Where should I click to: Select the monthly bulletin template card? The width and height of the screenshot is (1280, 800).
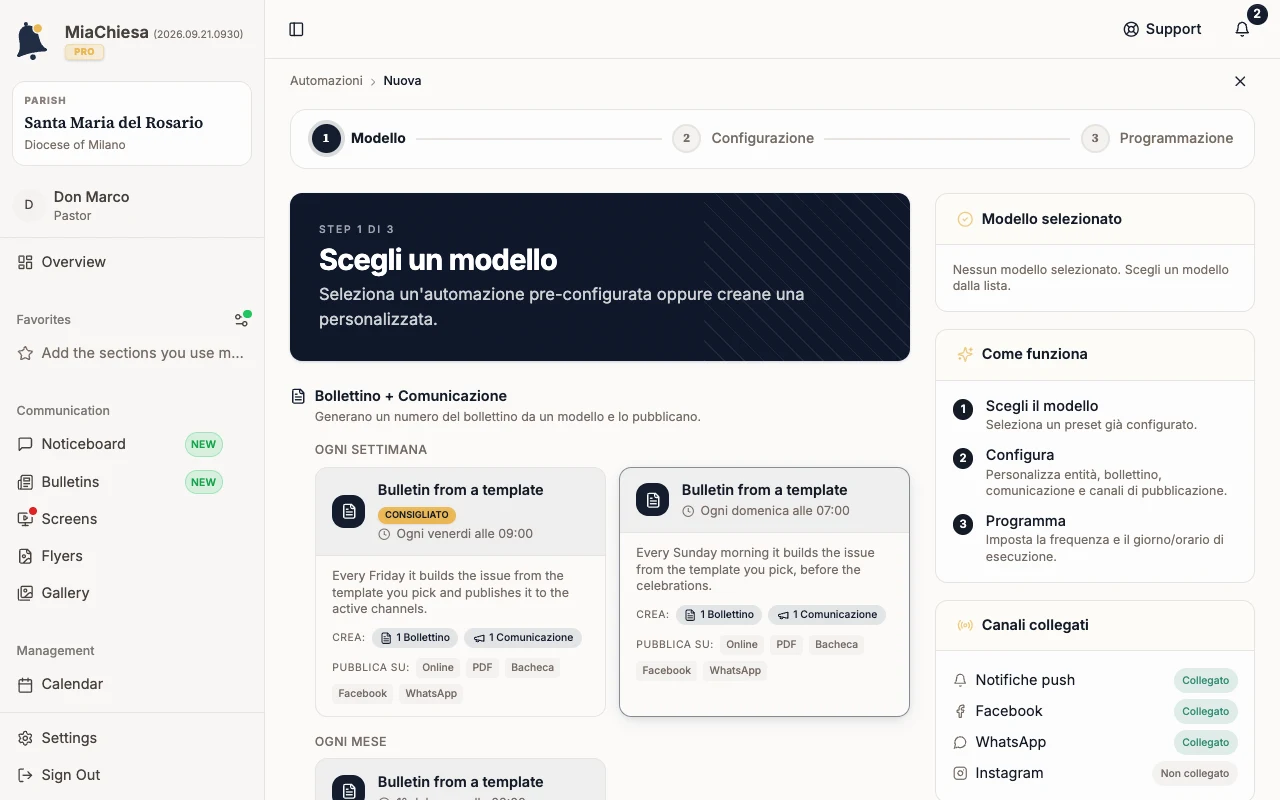[460, 779]
